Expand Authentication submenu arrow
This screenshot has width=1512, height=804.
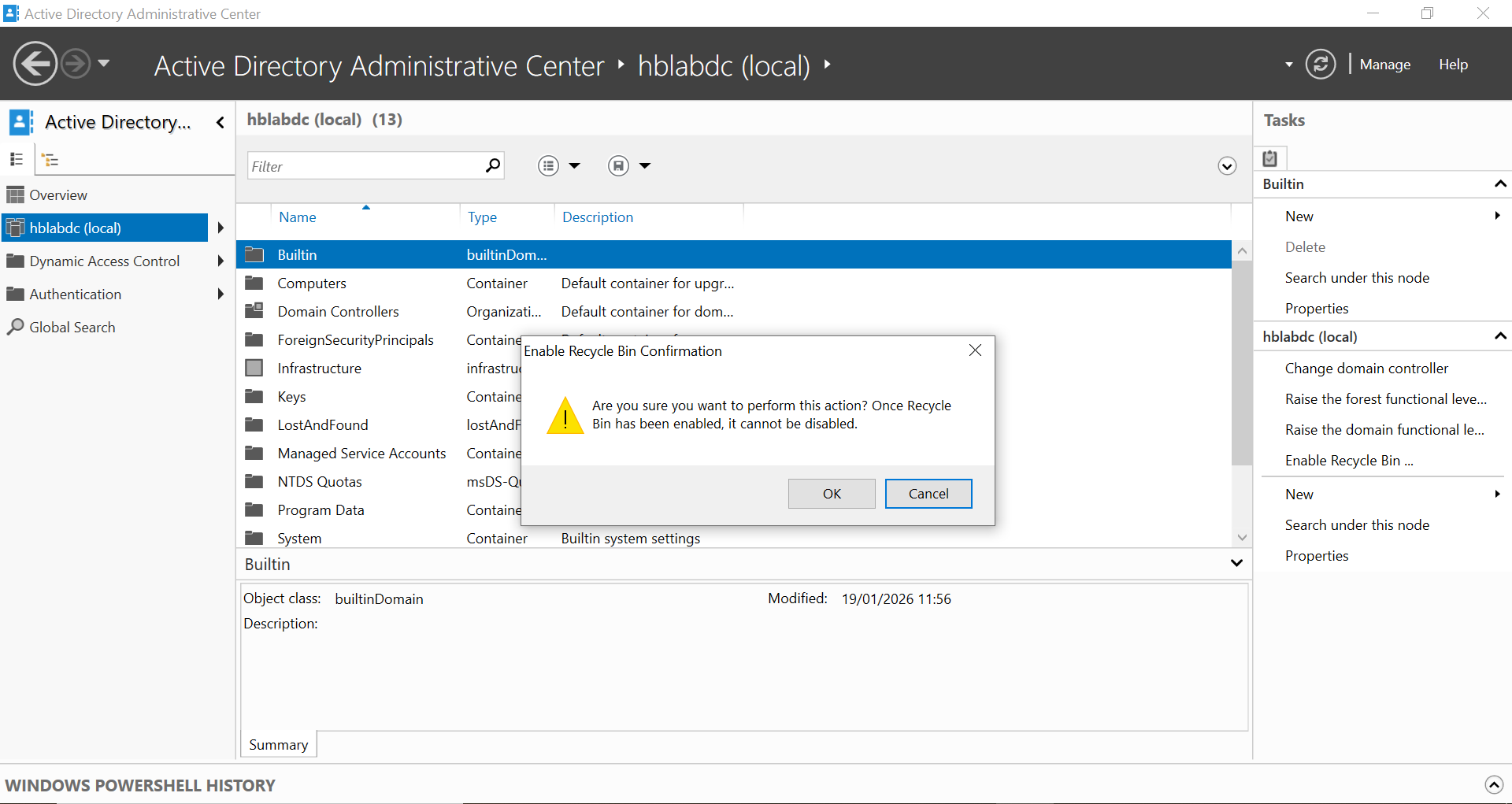point(220,294)
